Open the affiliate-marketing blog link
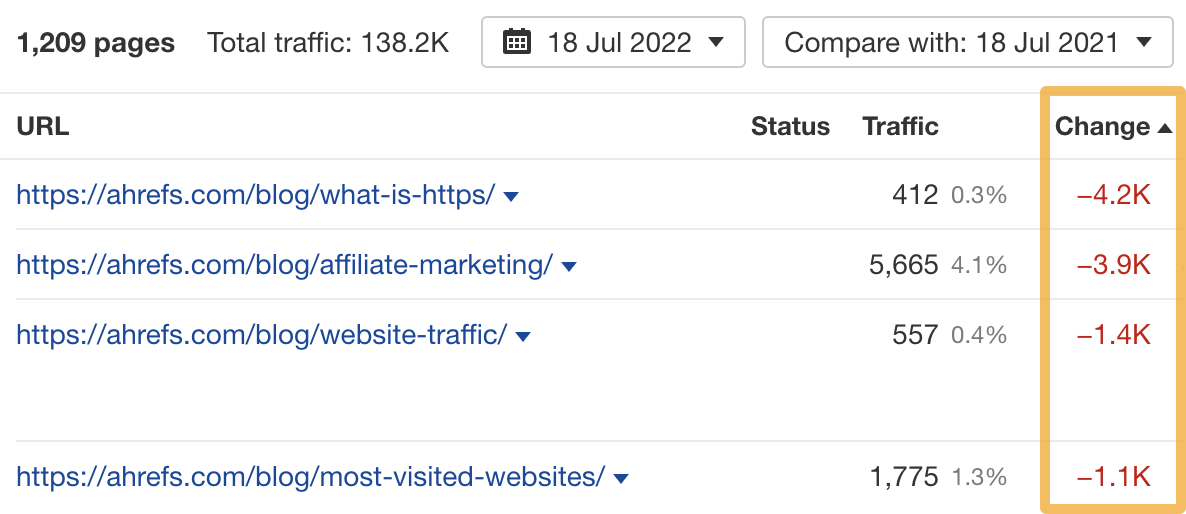Image resolution: width=1186 pixels, height=514 pixels. pos(284,265)
